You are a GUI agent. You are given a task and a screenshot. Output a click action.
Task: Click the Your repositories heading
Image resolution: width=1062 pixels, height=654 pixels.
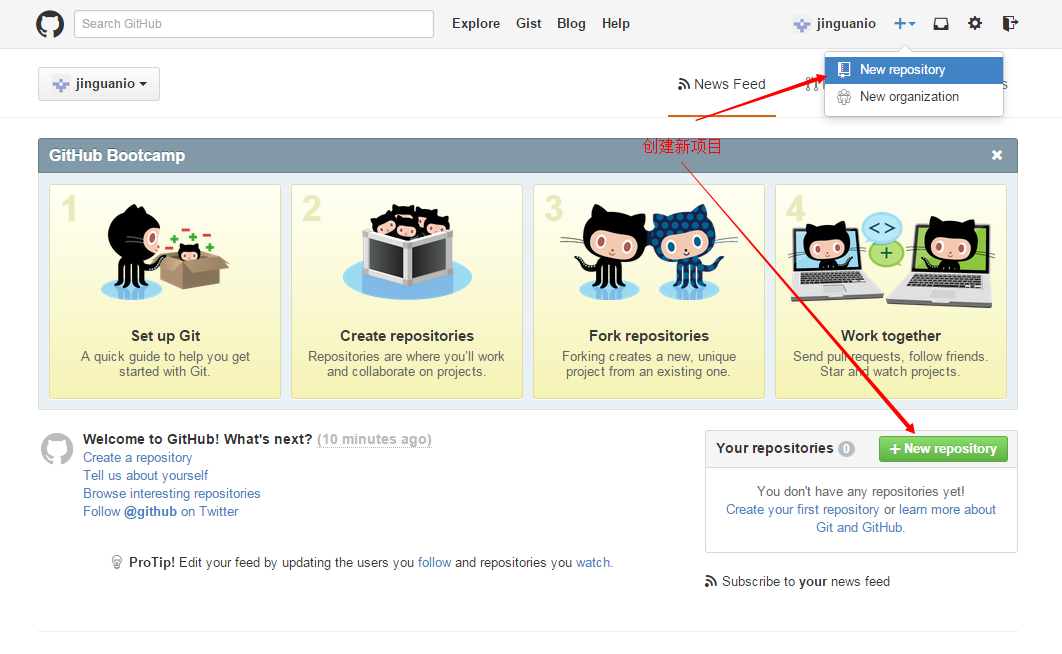click(775, 448)
